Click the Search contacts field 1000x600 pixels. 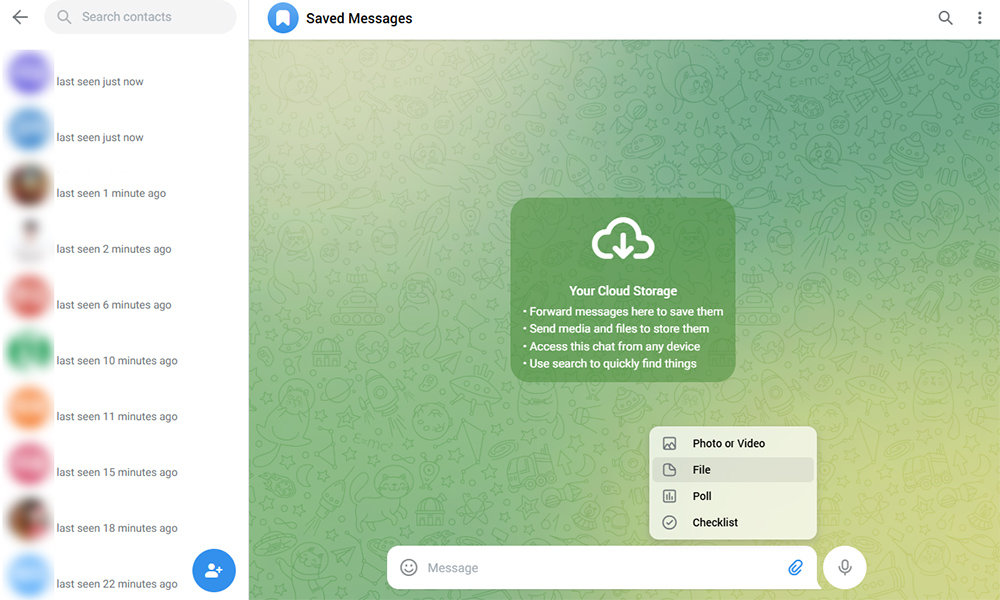(x=145, y=17)
